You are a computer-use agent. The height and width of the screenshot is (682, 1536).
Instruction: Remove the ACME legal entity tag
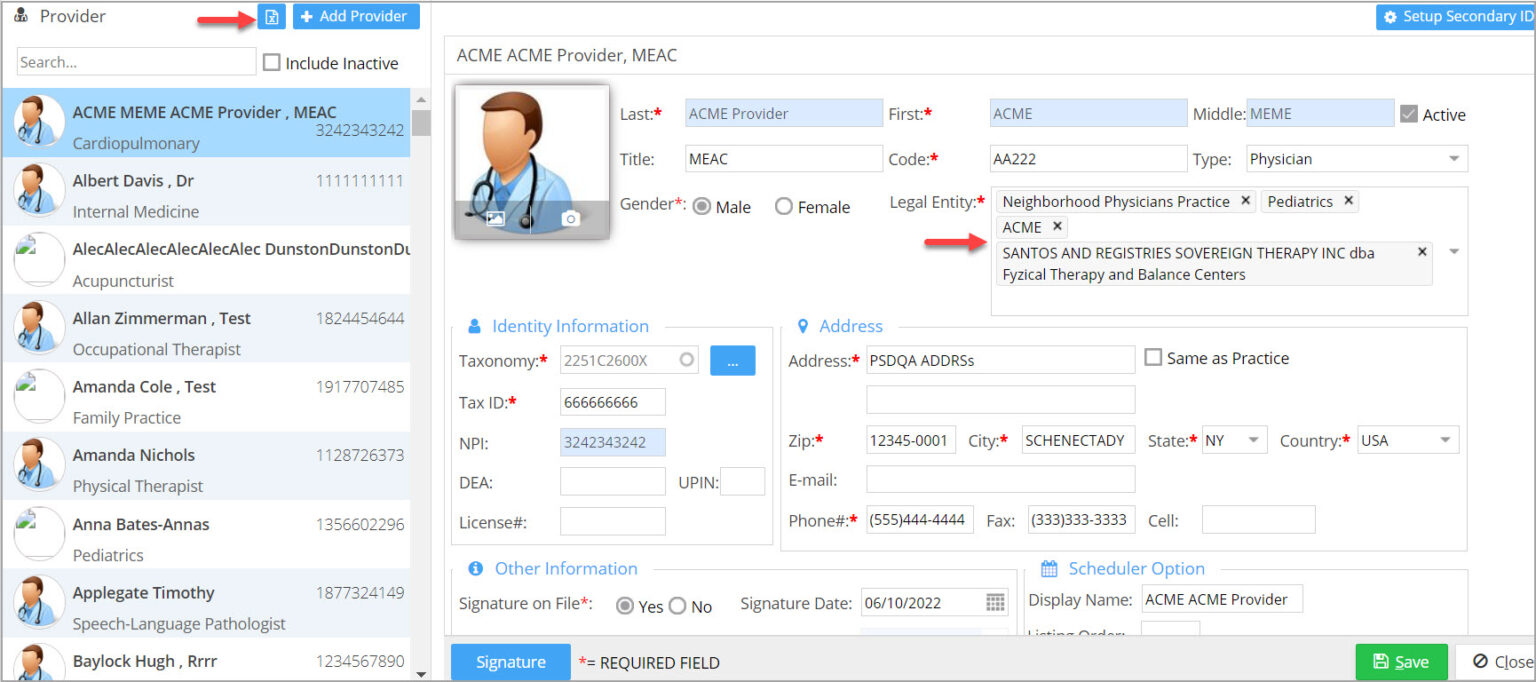[x=1057, y=226]
